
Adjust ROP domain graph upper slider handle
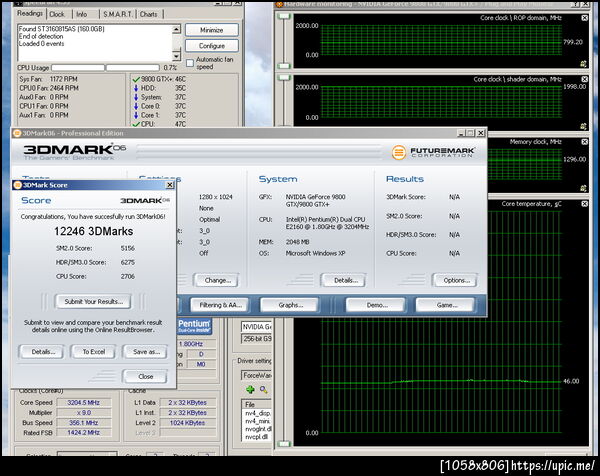(284, 16)
